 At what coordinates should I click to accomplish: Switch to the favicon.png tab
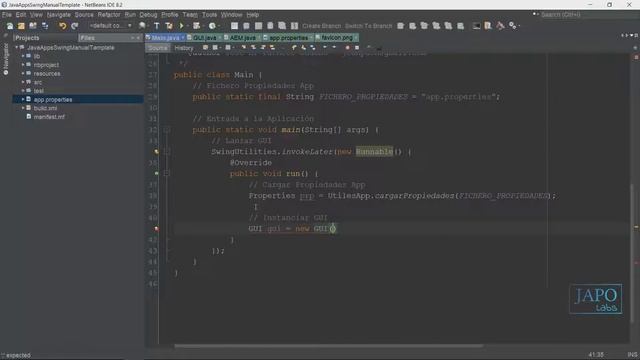[x=337, y=38]
